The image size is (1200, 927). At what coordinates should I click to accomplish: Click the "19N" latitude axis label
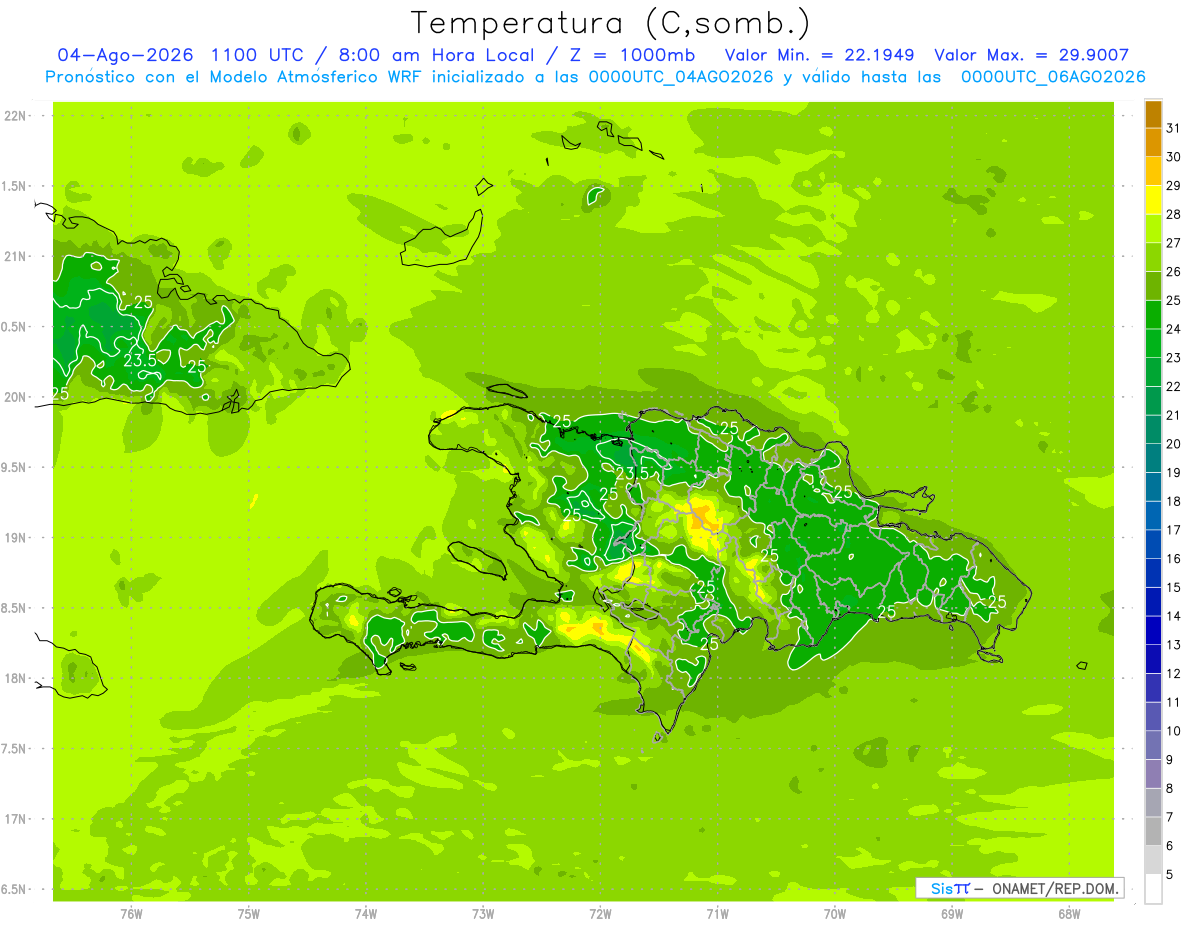(14, 538)
